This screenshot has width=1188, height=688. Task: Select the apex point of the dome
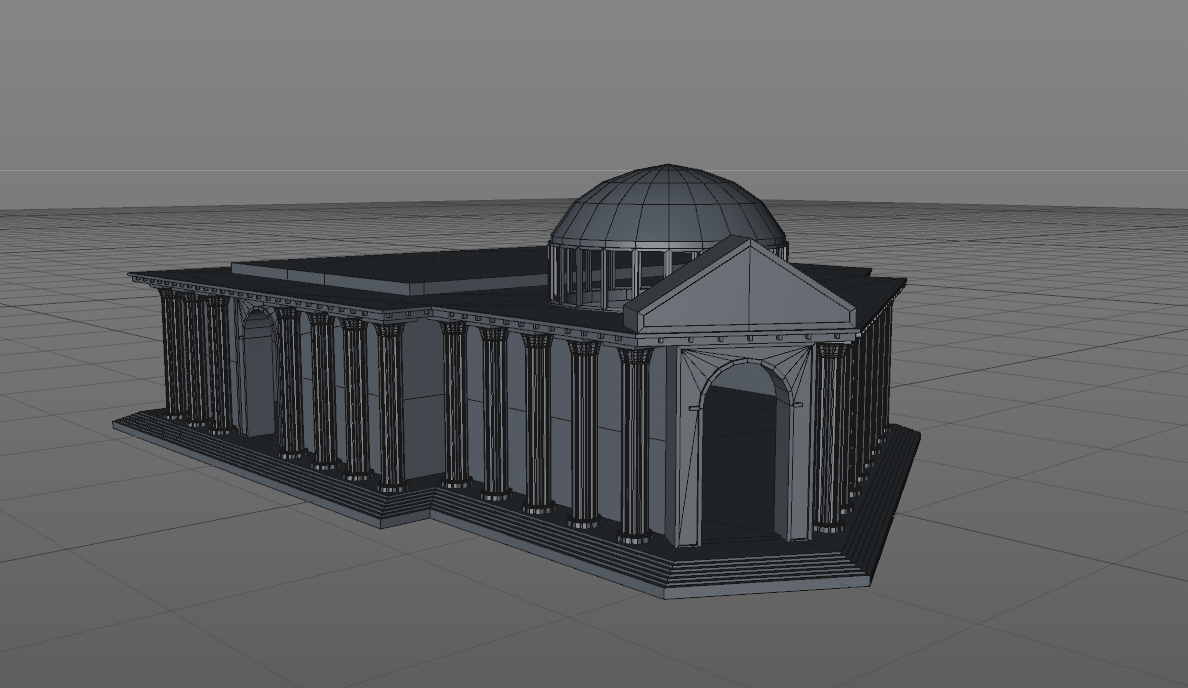point(669,166)
